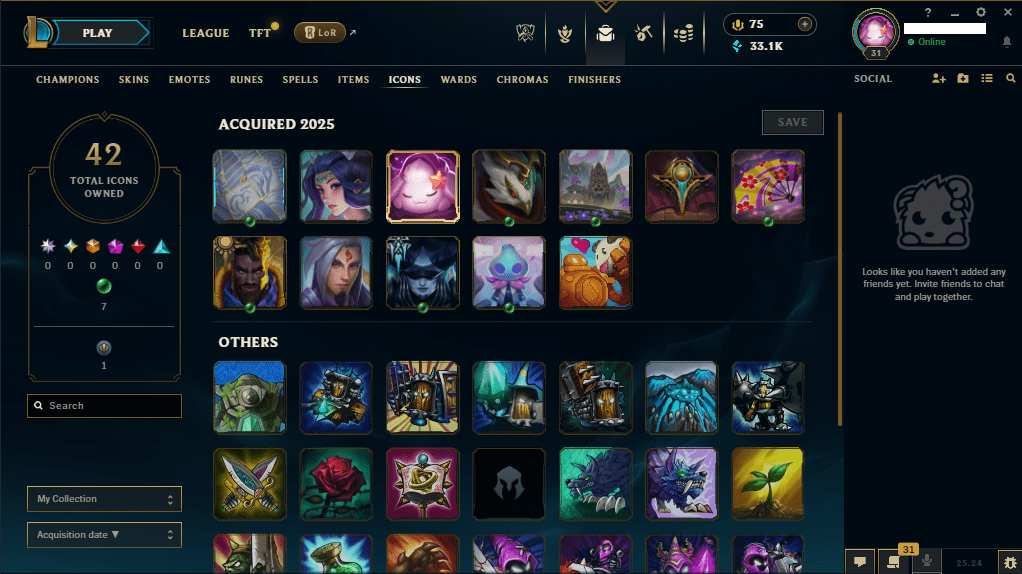The height and width of the screenshot is (574, 1022).
Task: Click in the icon Search field
Action: click(x=104, y=406)
